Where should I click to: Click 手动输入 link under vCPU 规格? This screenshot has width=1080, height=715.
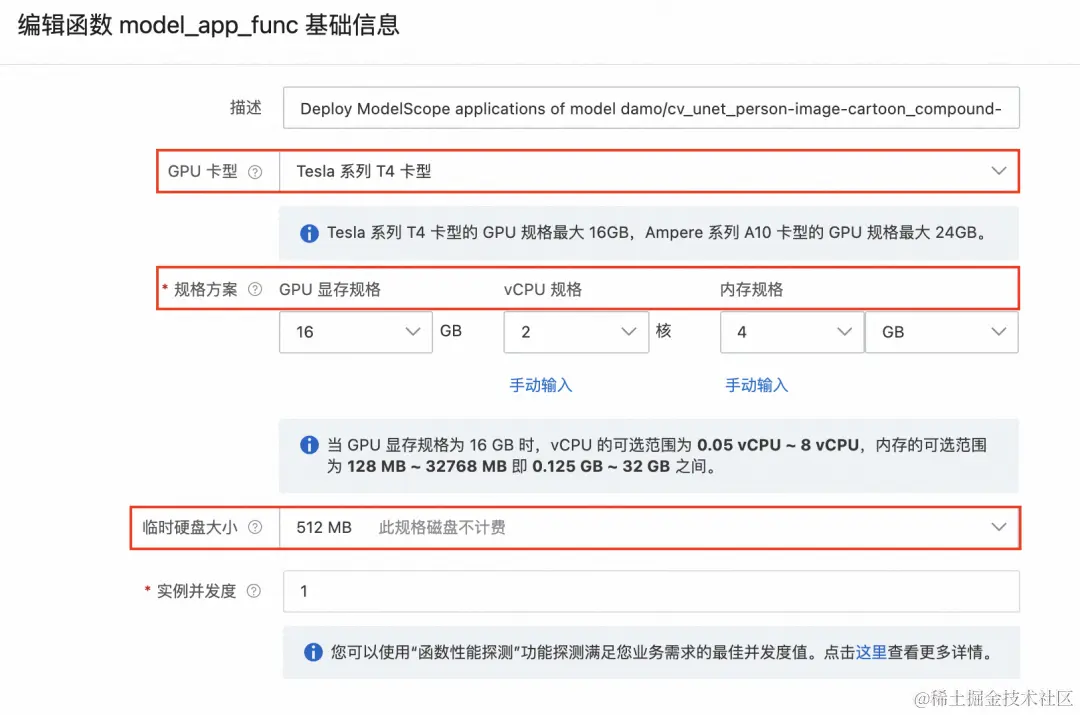click(x=541, y=385)
